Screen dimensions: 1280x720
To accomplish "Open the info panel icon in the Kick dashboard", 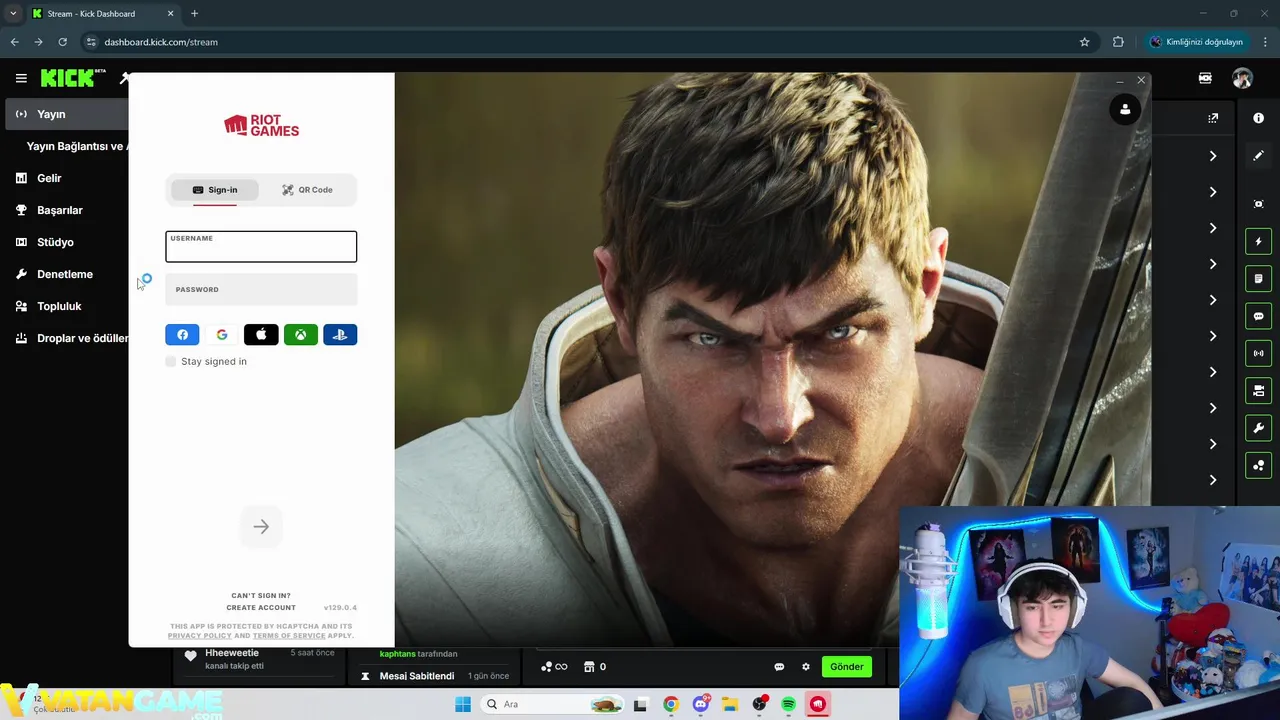I will (1258, 118).
